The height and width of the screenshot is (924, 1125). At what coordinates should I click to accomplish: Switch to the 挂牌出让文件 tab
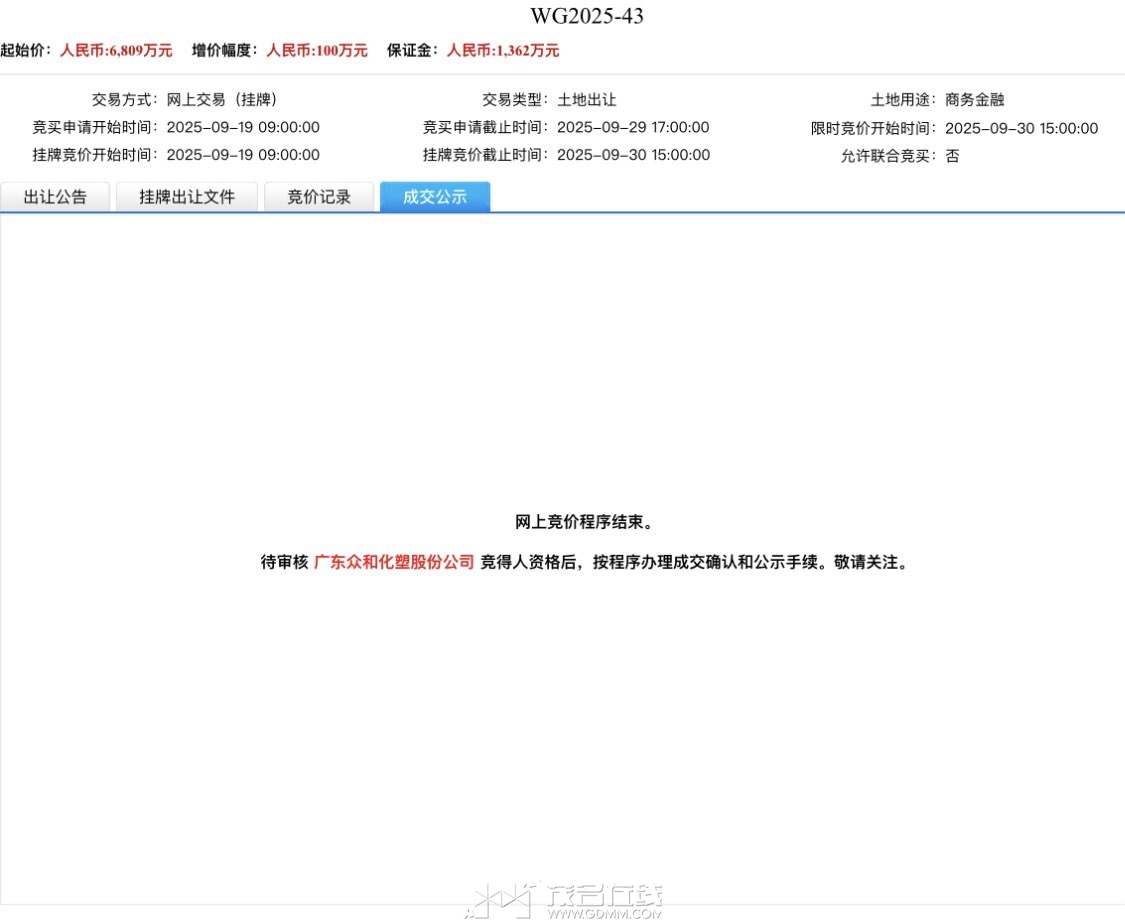click(187, 197)
